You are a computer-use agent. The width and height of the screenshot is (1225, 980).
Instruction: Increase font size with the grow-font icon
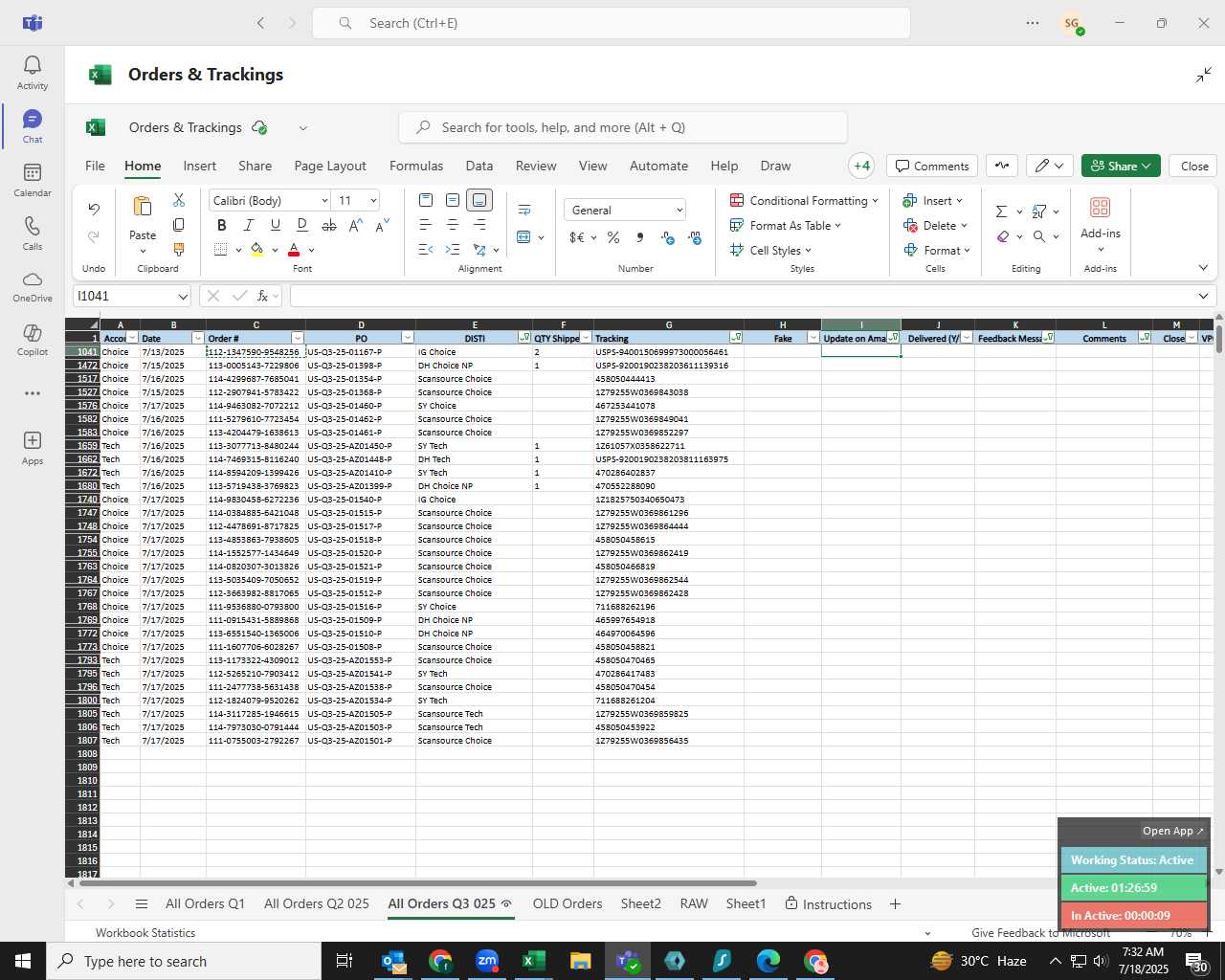tap(355, 225)
